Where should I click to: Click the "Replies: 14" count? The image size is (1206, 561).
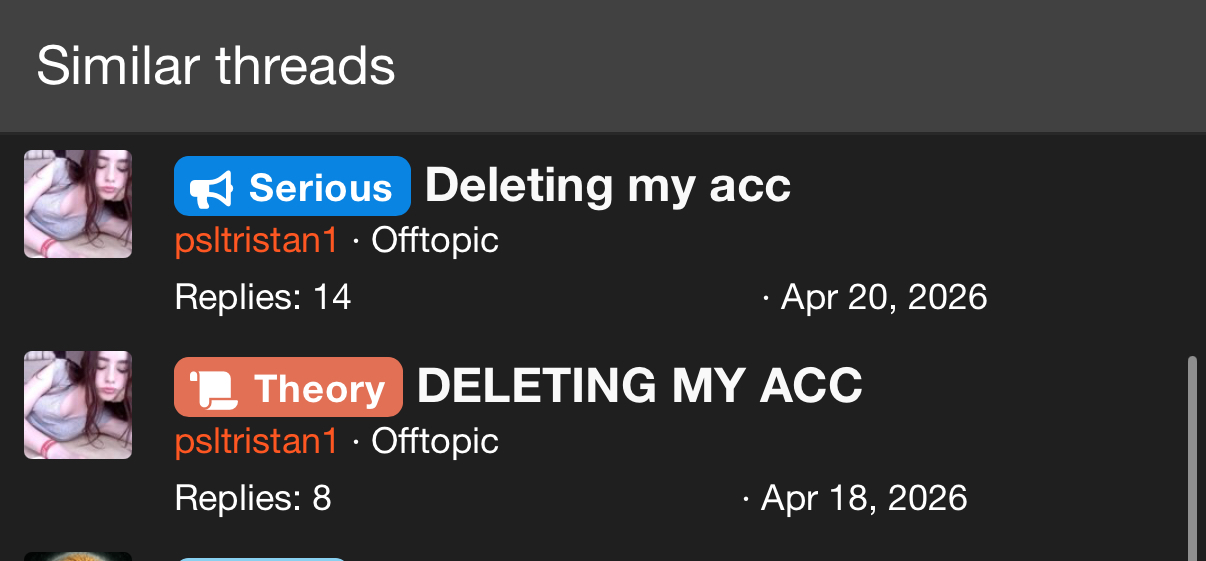[263, 297]
